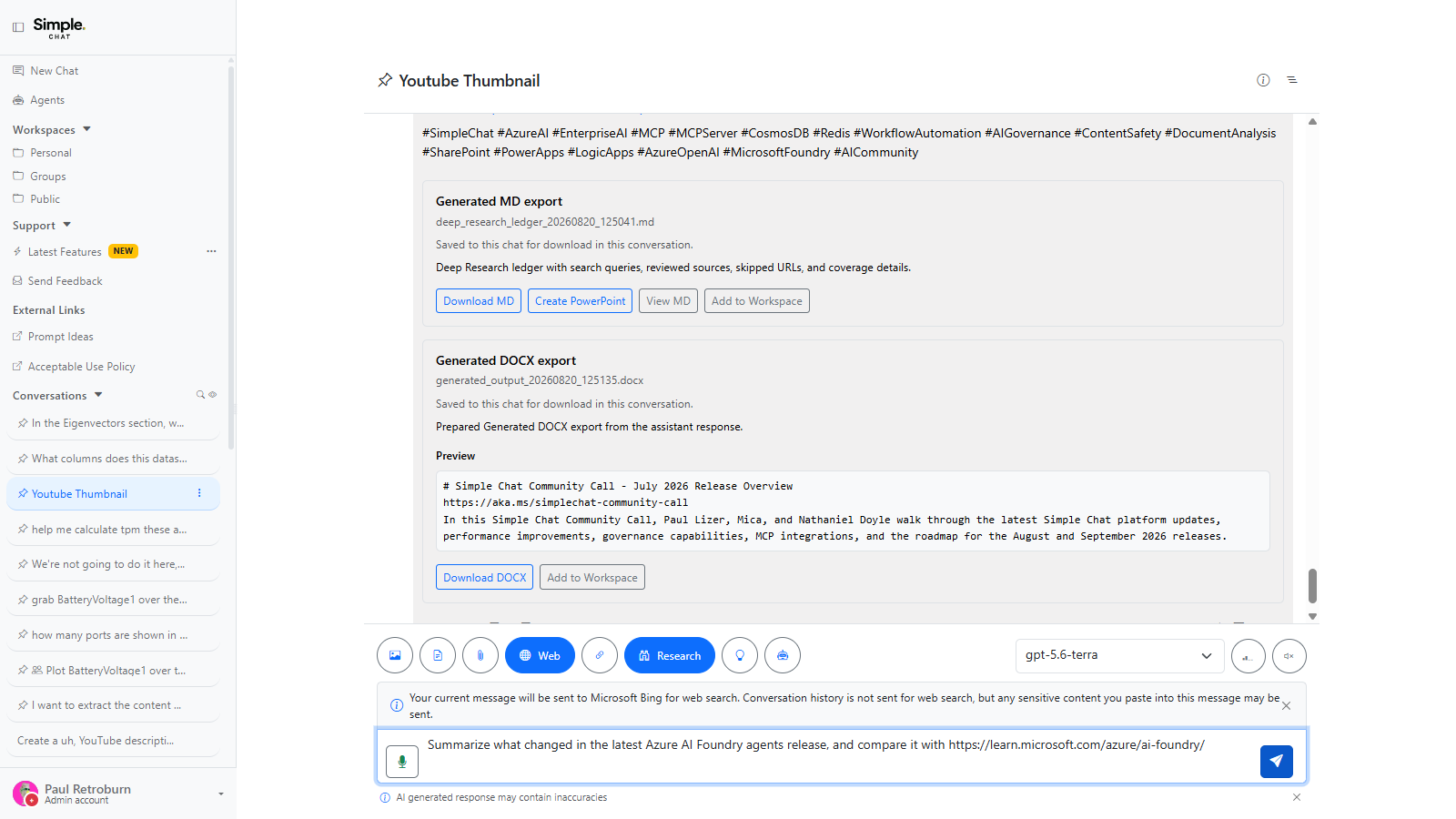Send the message with the paper plane button
Image resolution: width=1456 pixels, height=819 pixels.
[x=1277, y=761]
